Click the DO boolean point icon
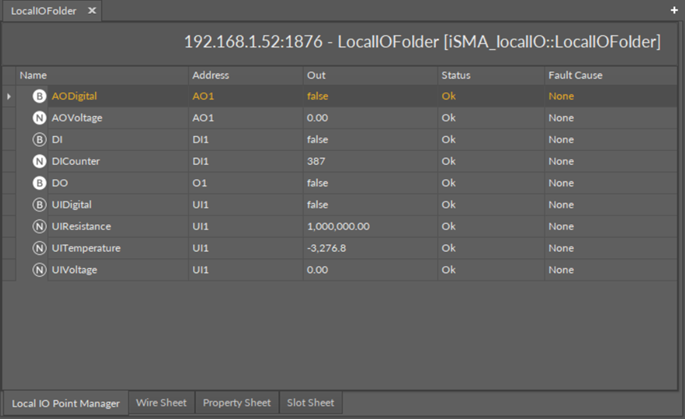This screenshot has height=419, width=685. [x=39, y=183]
